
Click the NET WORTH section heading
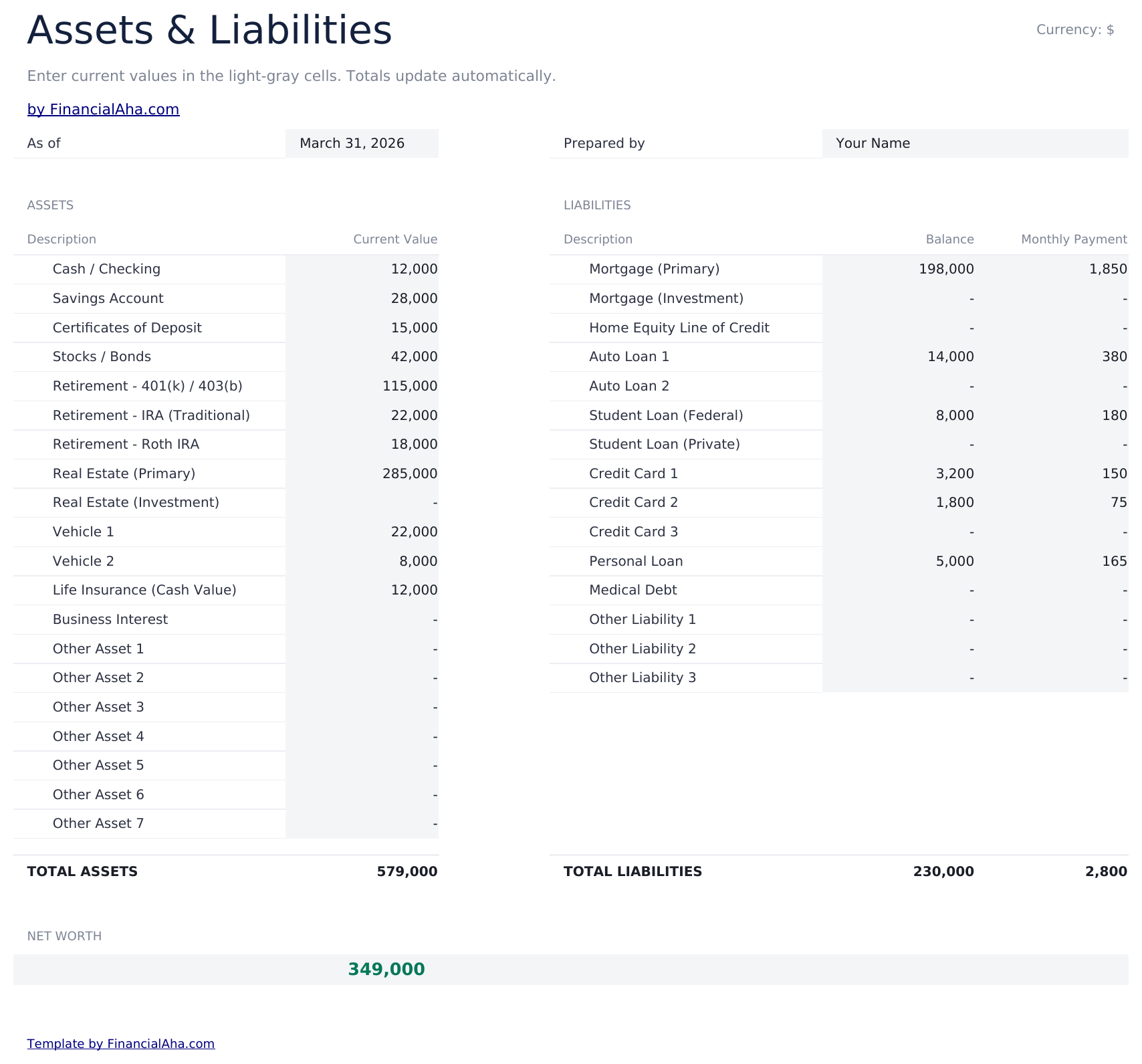tap(64, 936)
